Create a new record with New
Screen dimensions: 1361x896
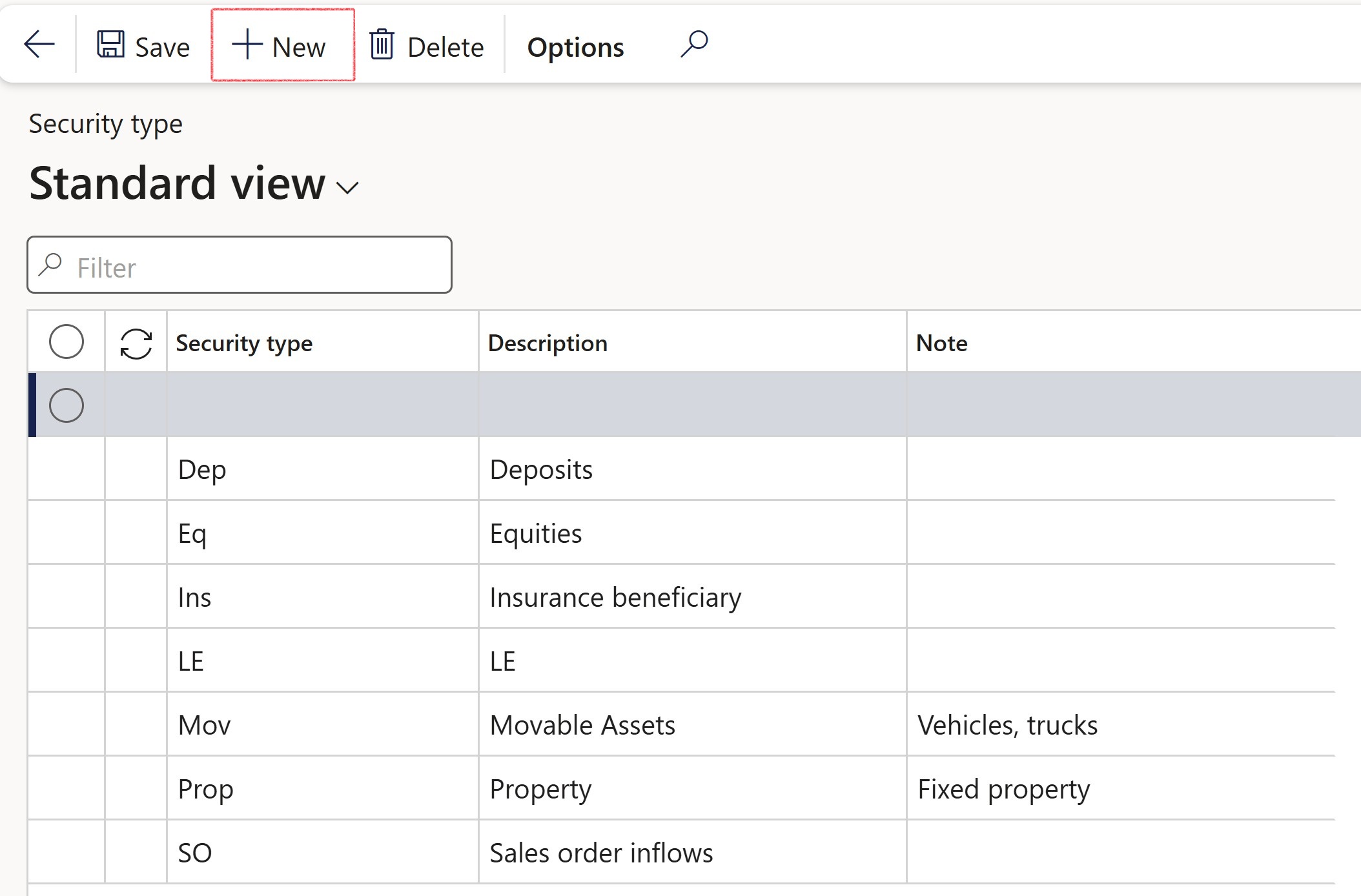click(282, 45)
